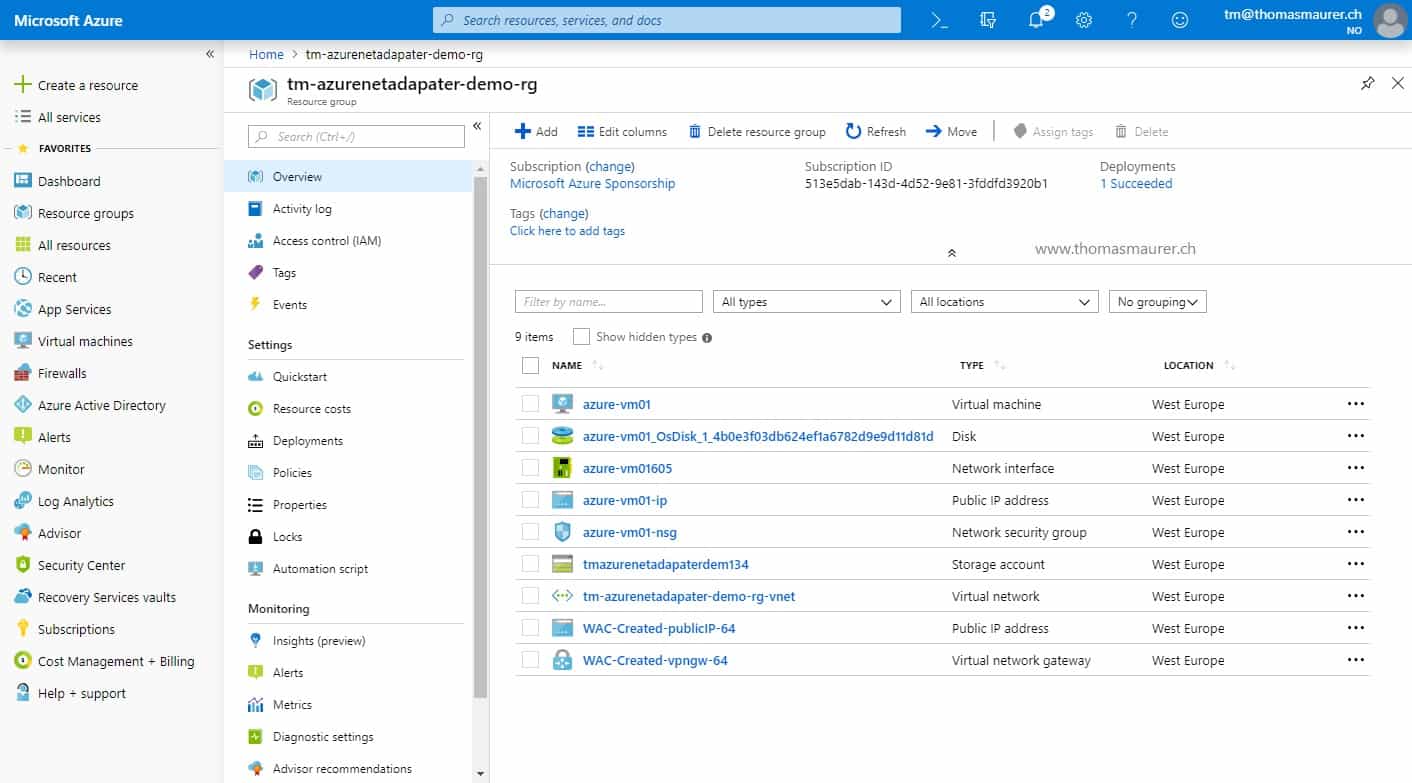Click the 1 Succeeded deployments link
The height and width of the screenshot is (783, 1412).
(x=1136, y=184)
